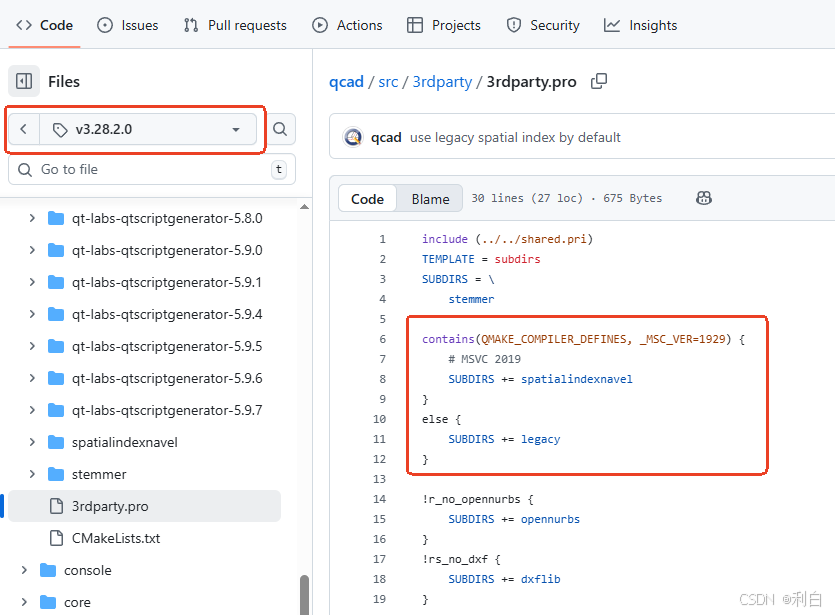Viewport: 835px width, 615px height.
Task: Open the Copilot icon beside file size
Action: pyautogui.click(x=703, y=198)
